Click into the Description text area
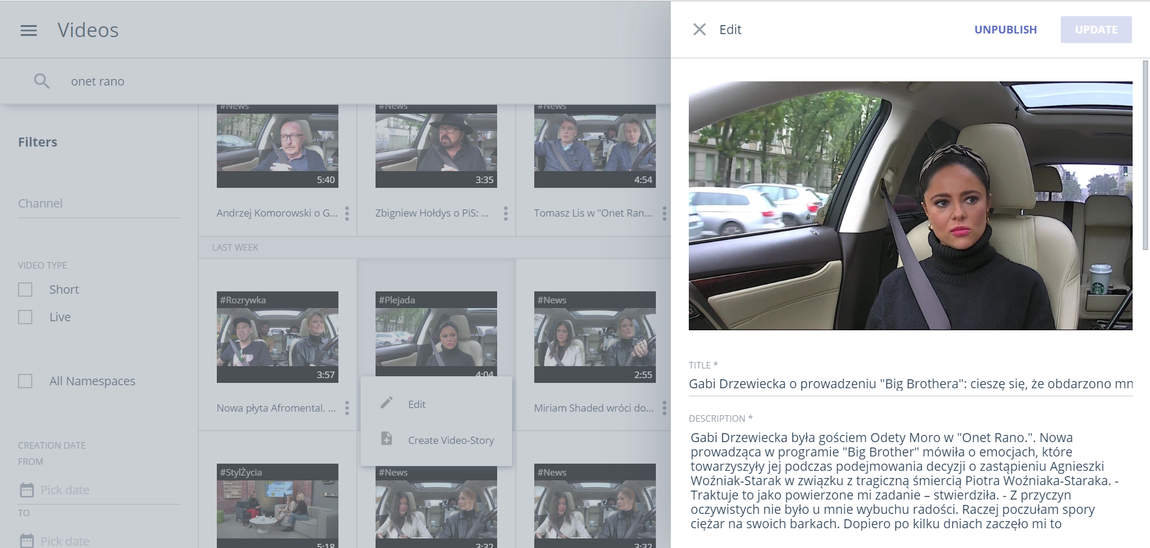The height and width of the screenshot is (548, 1150). tap(910, 481)
